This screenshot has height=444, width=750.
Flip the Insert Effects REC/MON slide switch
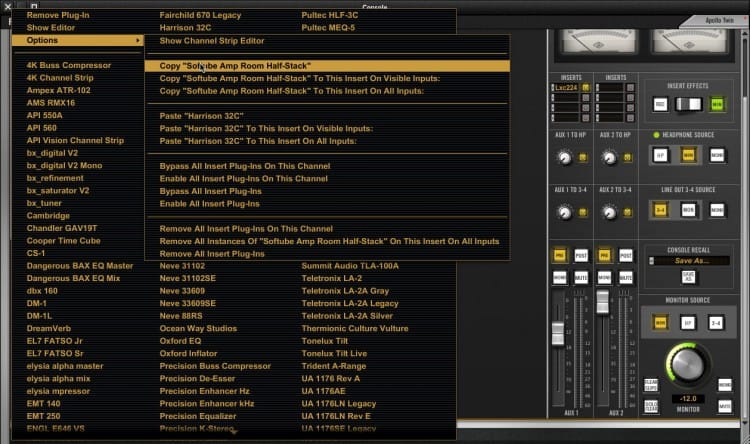(688, 104)
